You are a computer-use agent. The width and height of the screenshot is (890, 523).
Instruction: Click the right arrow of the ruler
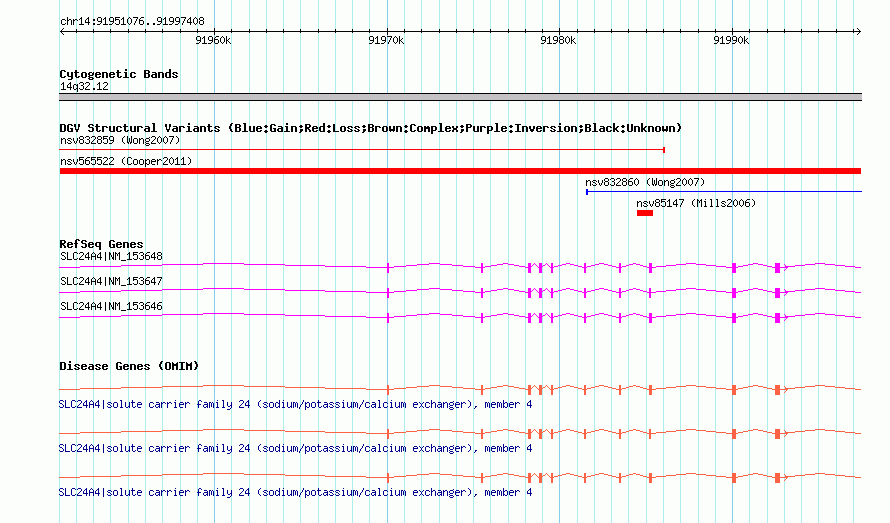point(858,31)
